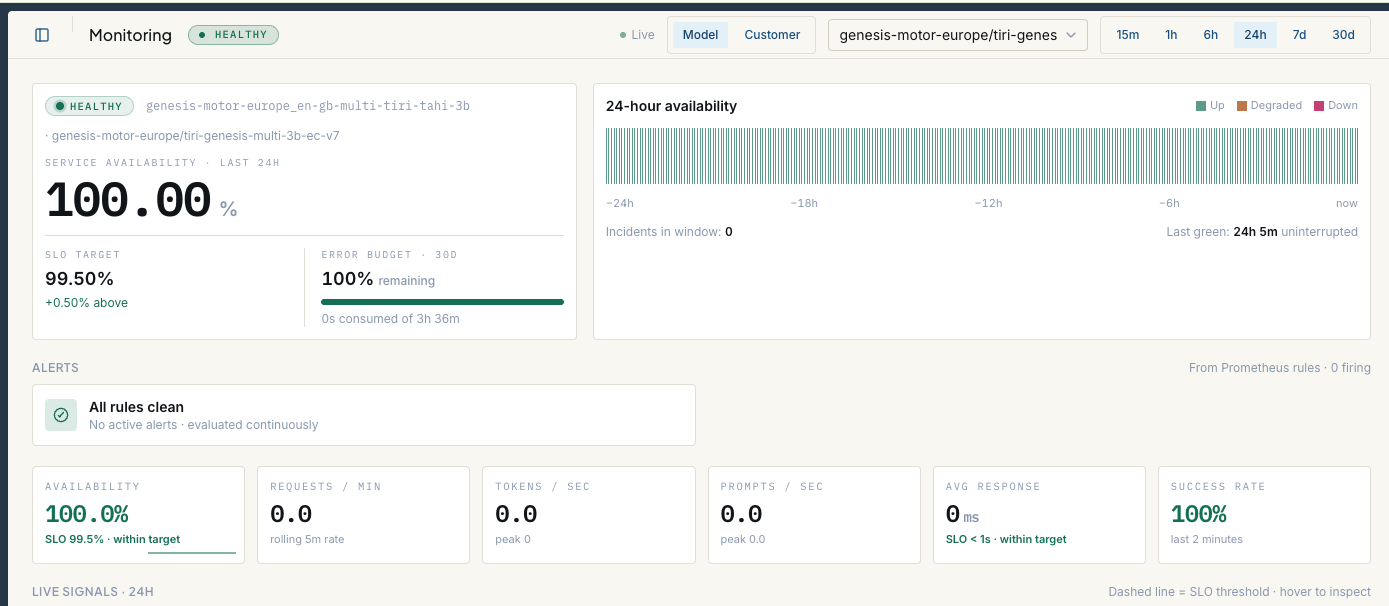Viewport: 1389px width, 606px height.
Task: Click the Monitoring page title
Action: pos(131,35)
